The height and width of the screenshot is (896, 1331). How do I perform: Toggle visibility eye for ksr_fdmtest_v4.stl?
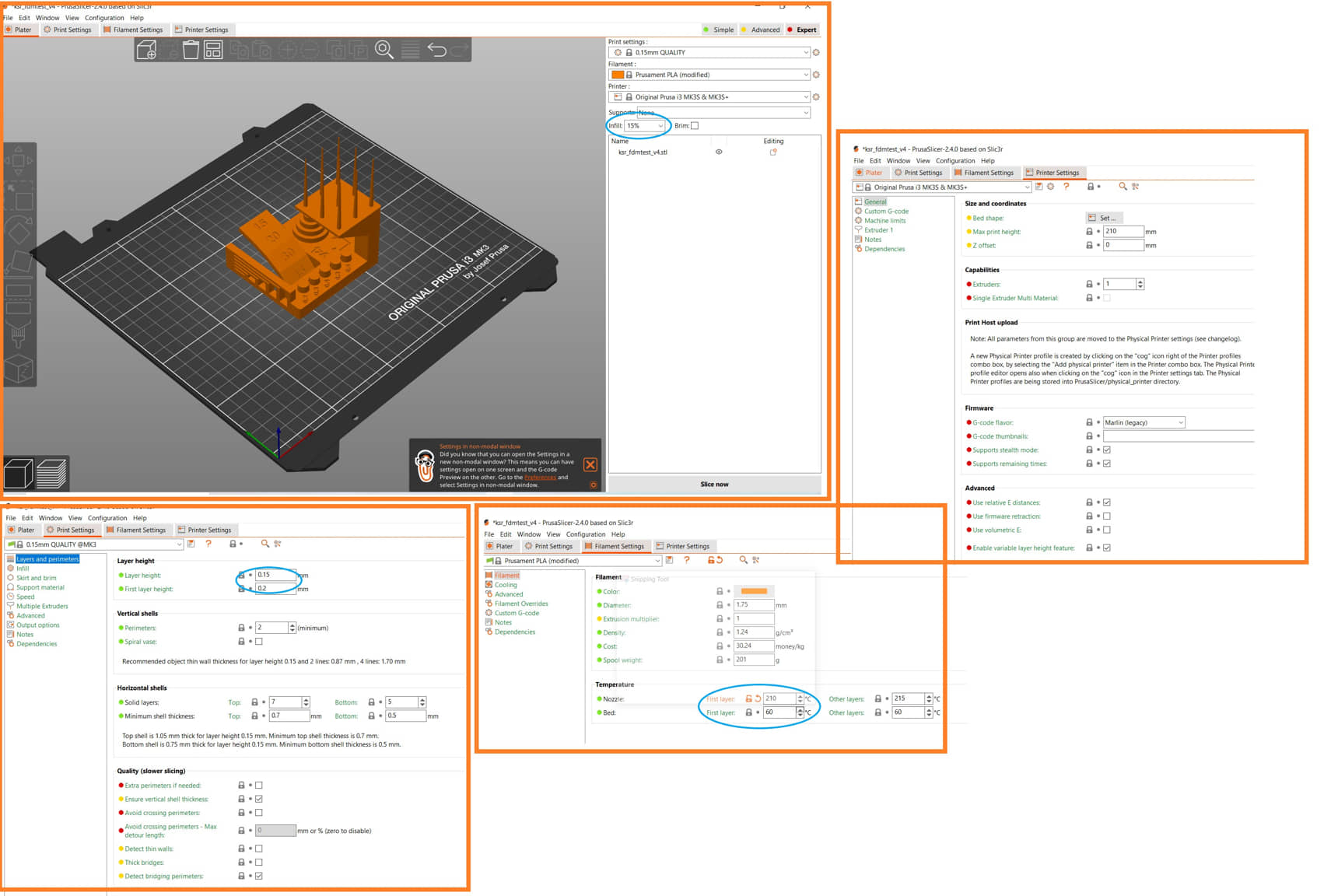pyautogui.click(x=719, y=152)
